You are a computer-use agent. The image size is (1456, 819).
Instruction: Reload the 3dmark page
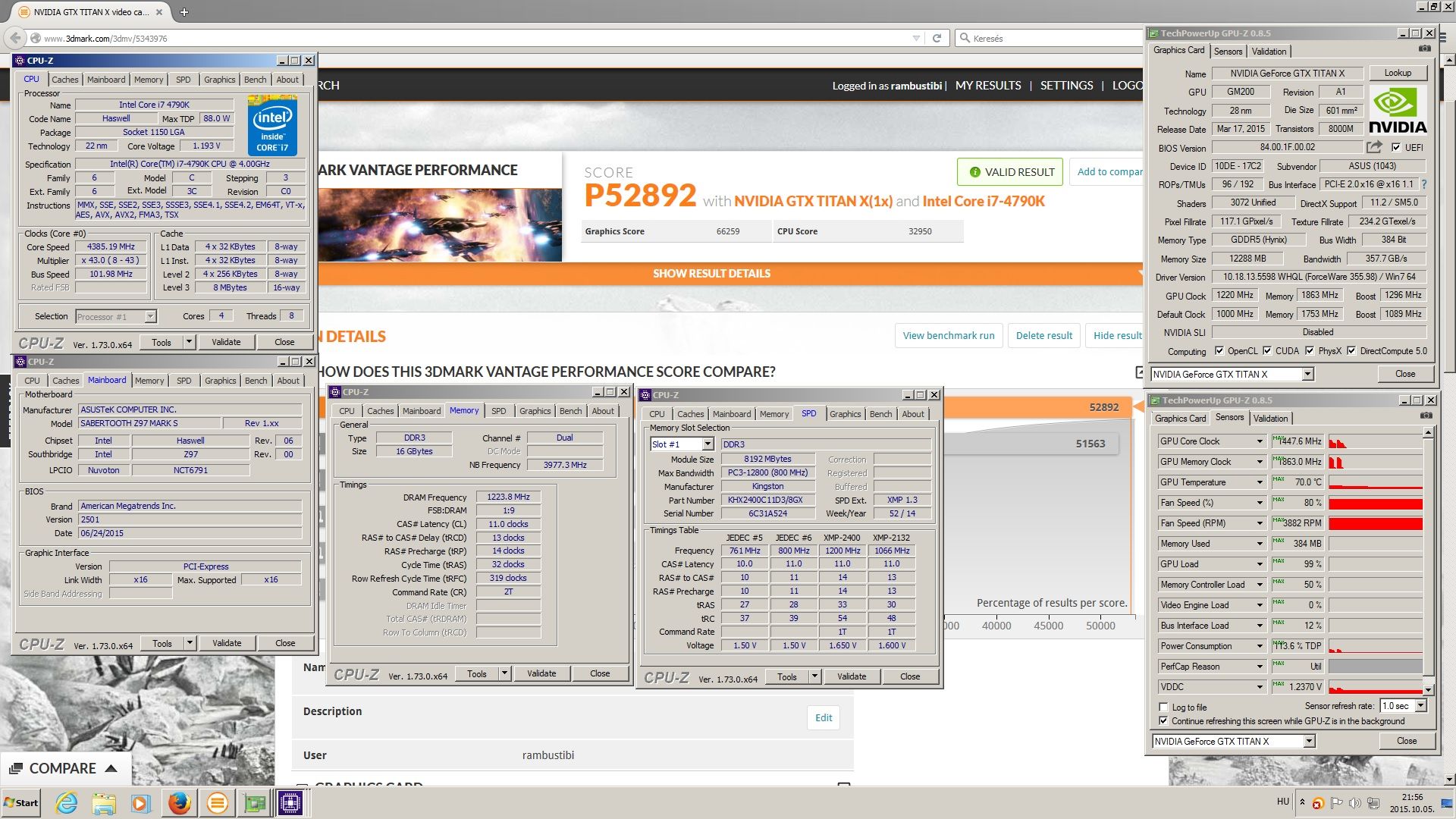(937, 38)
